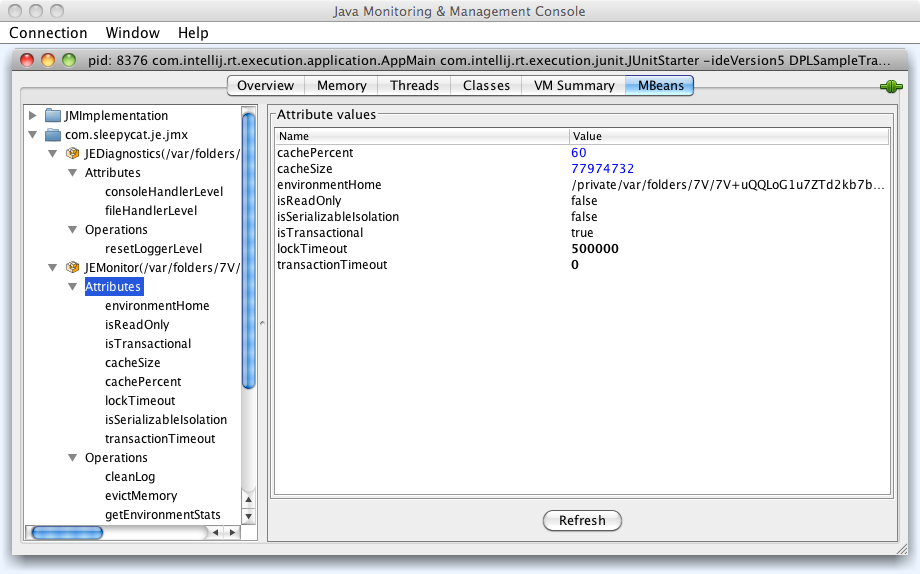Click the JMImplementation folder icon

point(53,116)
